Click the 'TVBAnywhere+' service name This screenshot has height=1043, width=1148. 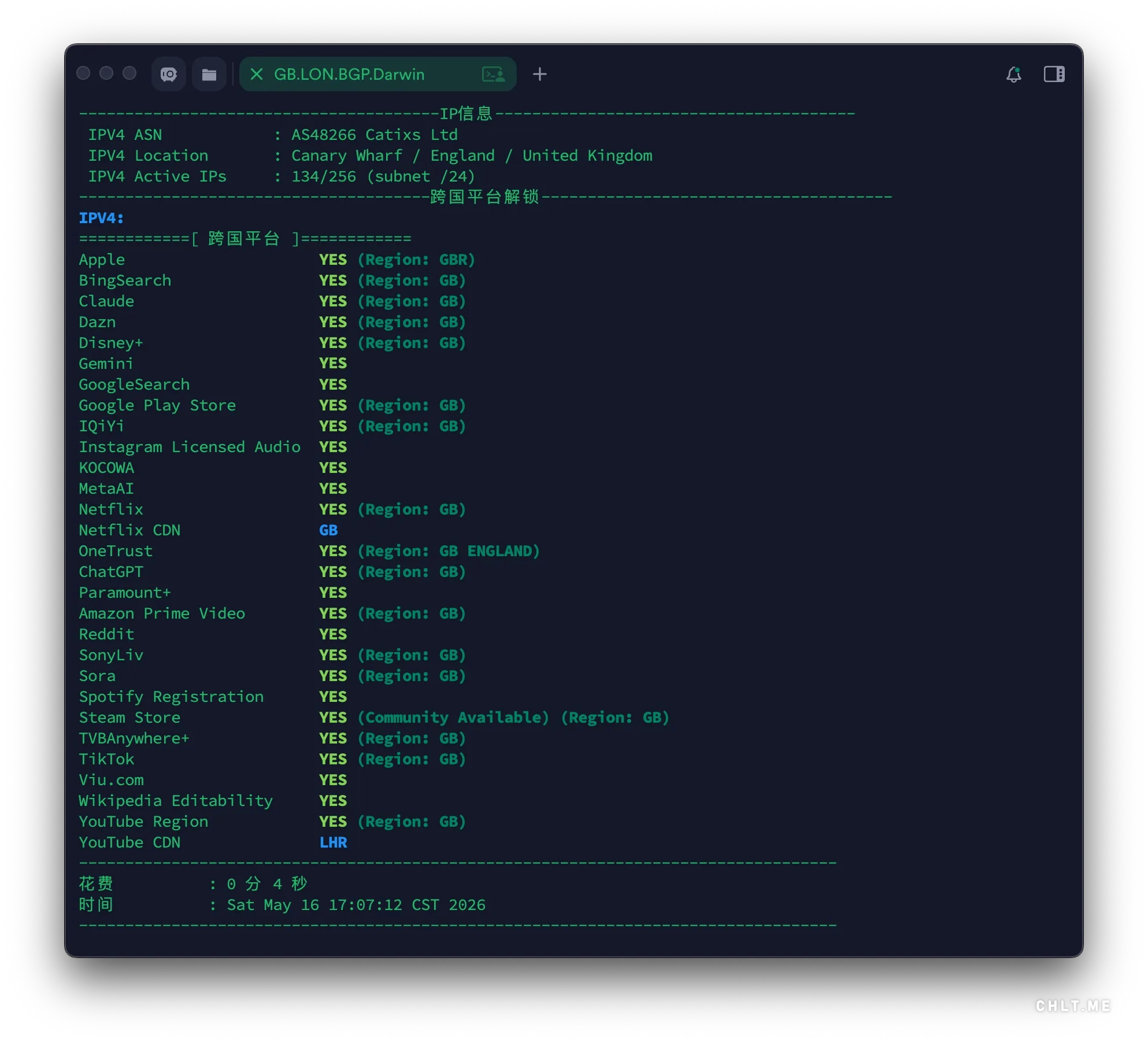click(x=134, y=738)
